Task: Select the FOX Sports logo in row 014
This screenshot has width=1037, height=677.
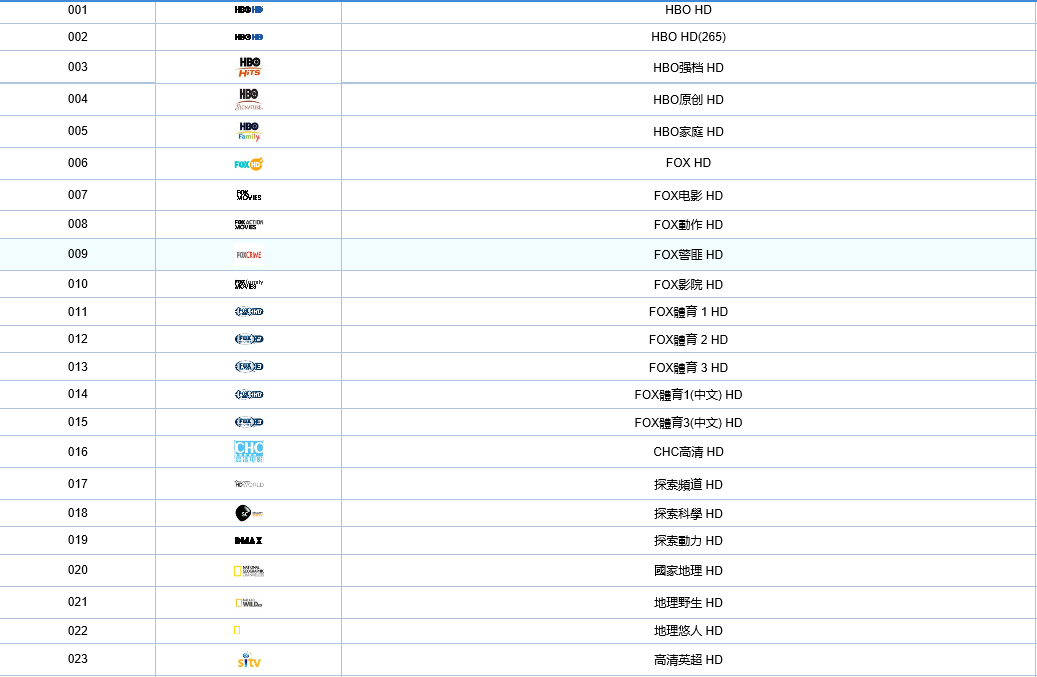Action: pos(249,395)
